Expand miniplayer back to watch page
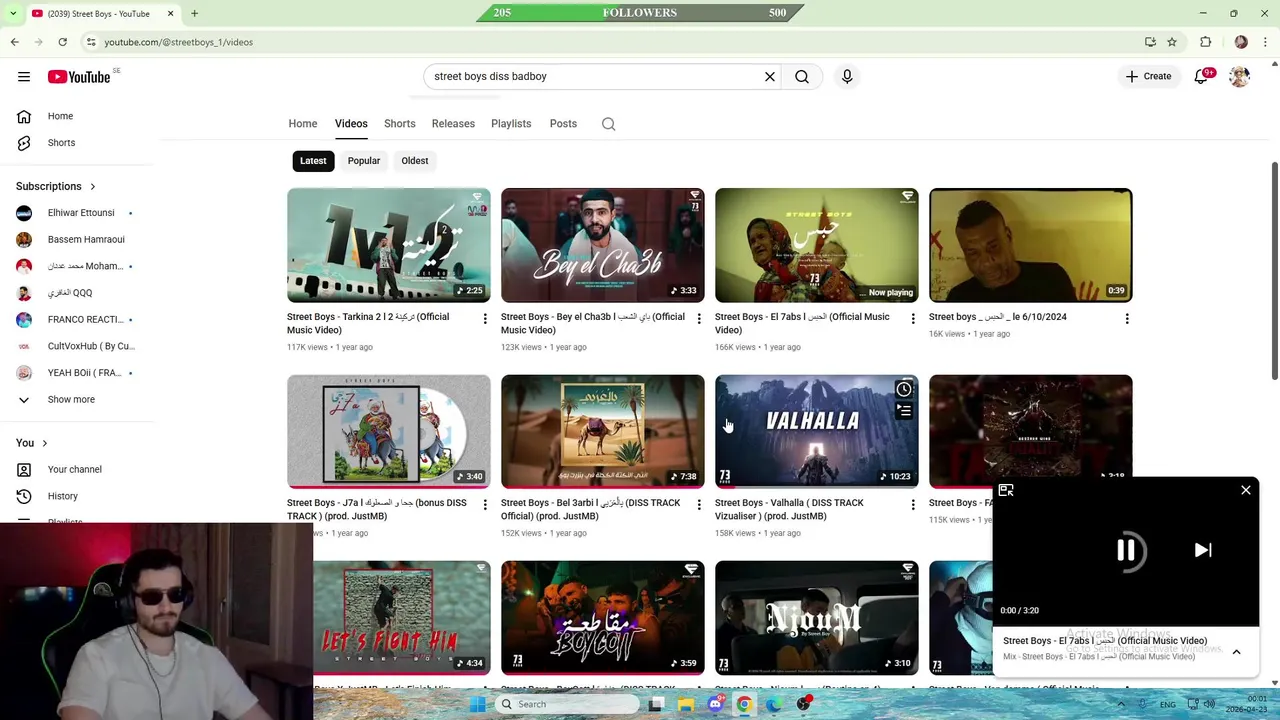The image size is (1280, 720). (x=1006, y=490)
